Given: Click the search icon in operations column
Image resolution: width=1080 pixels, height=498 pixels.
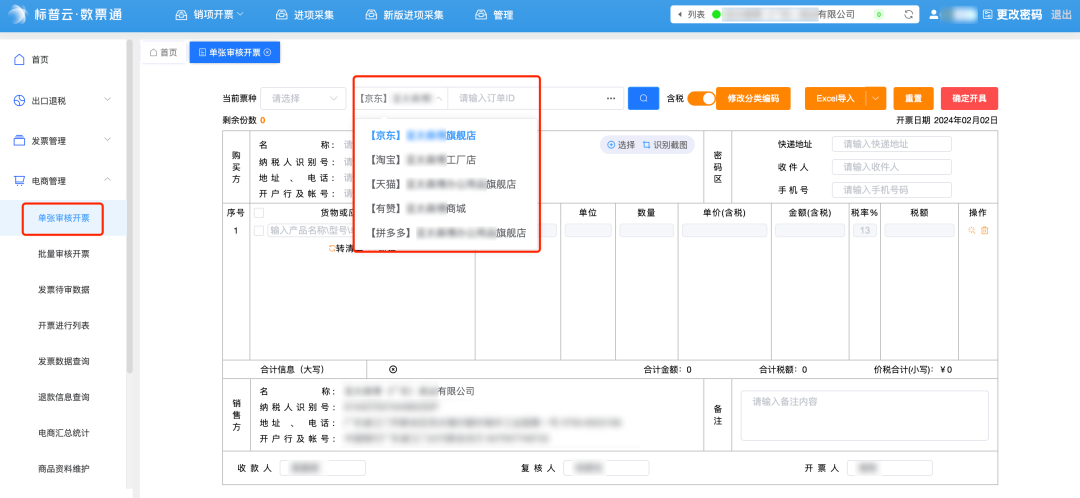Looking at the screenshot, I should (971, 231).
